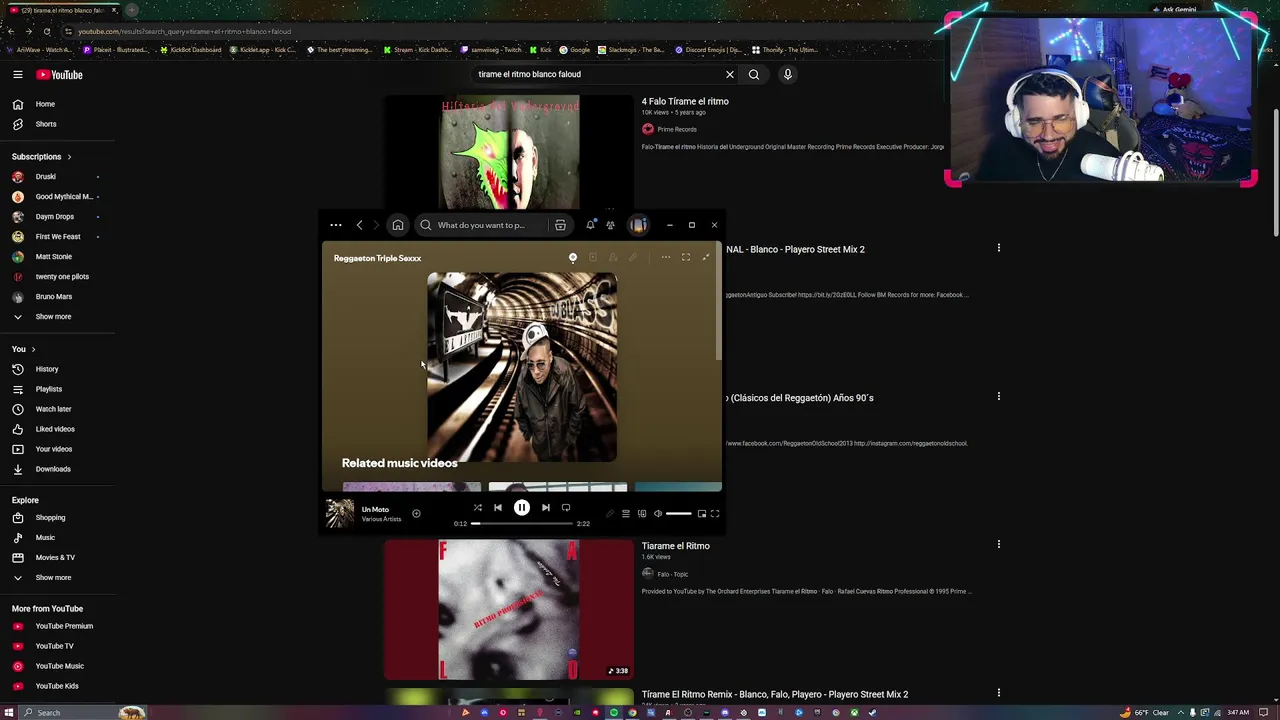Open options for Tírame El Ritmo Remix video

998,693
